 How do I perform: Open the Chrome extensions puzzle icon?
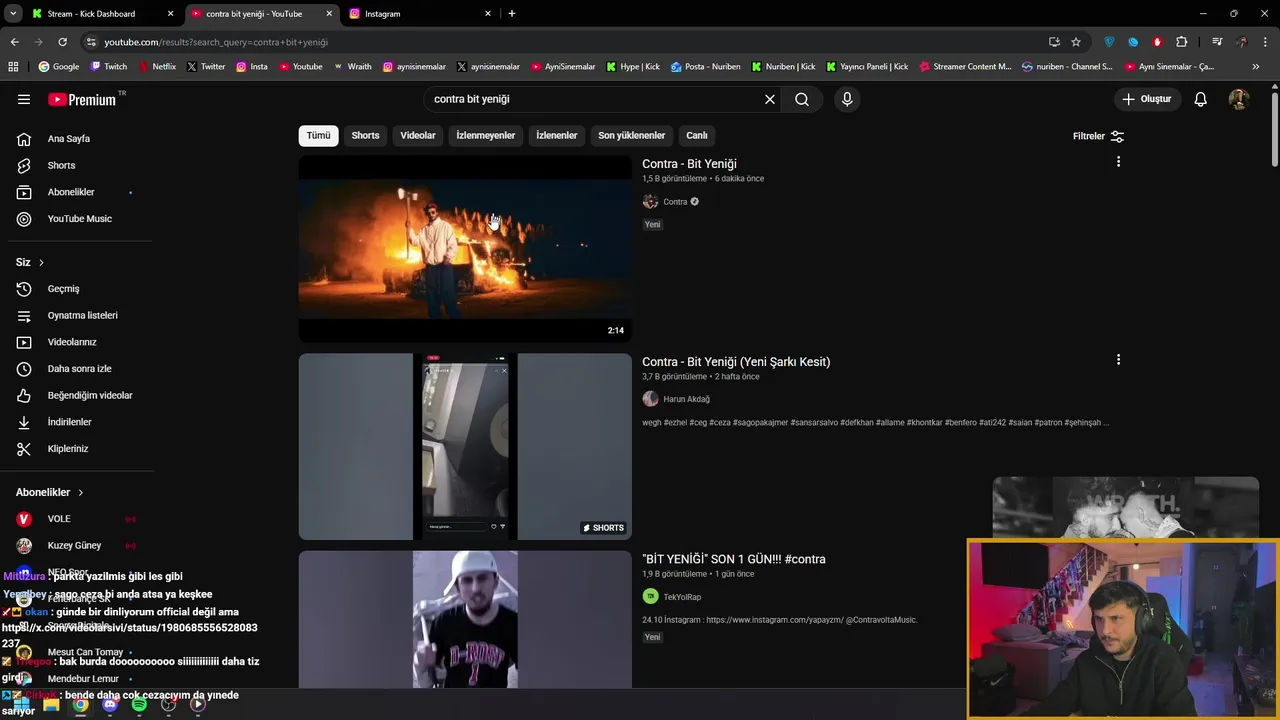click(x=1182, y=42)
